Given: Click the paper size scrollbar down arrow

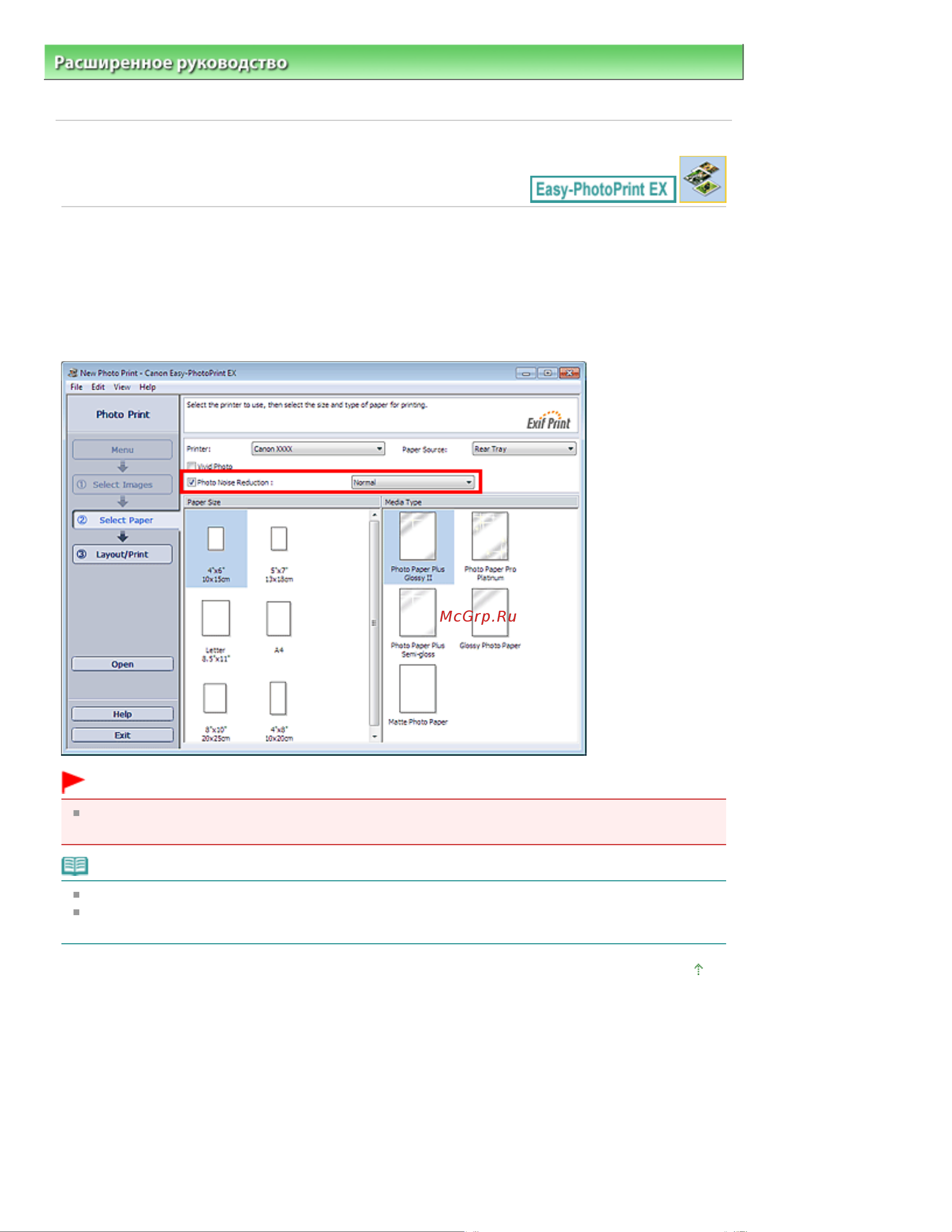Looking at the screenshot, I should (374, 737).
